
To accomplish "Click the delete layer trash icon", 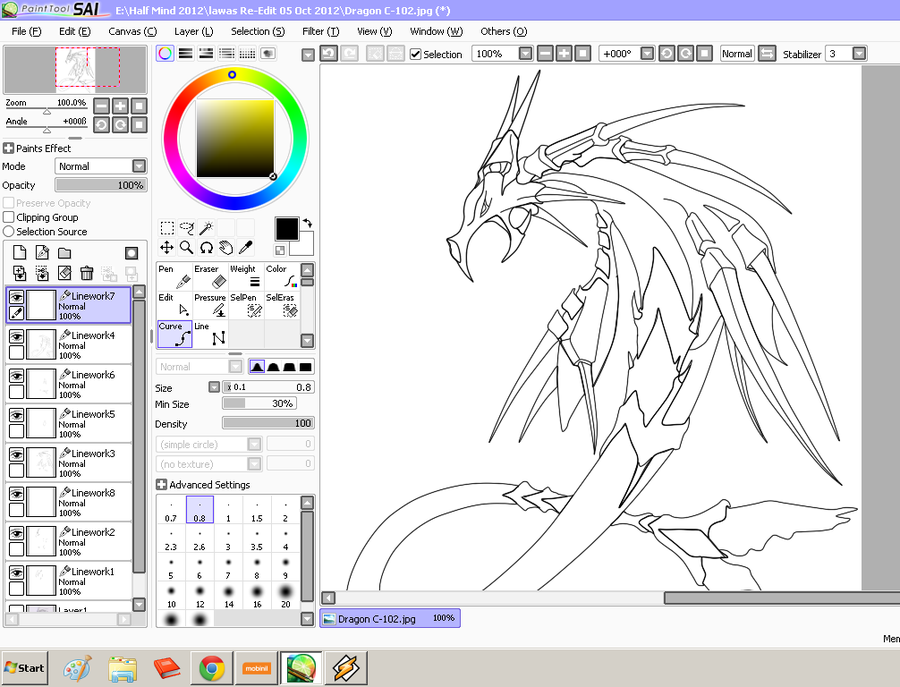I will 87,273.
